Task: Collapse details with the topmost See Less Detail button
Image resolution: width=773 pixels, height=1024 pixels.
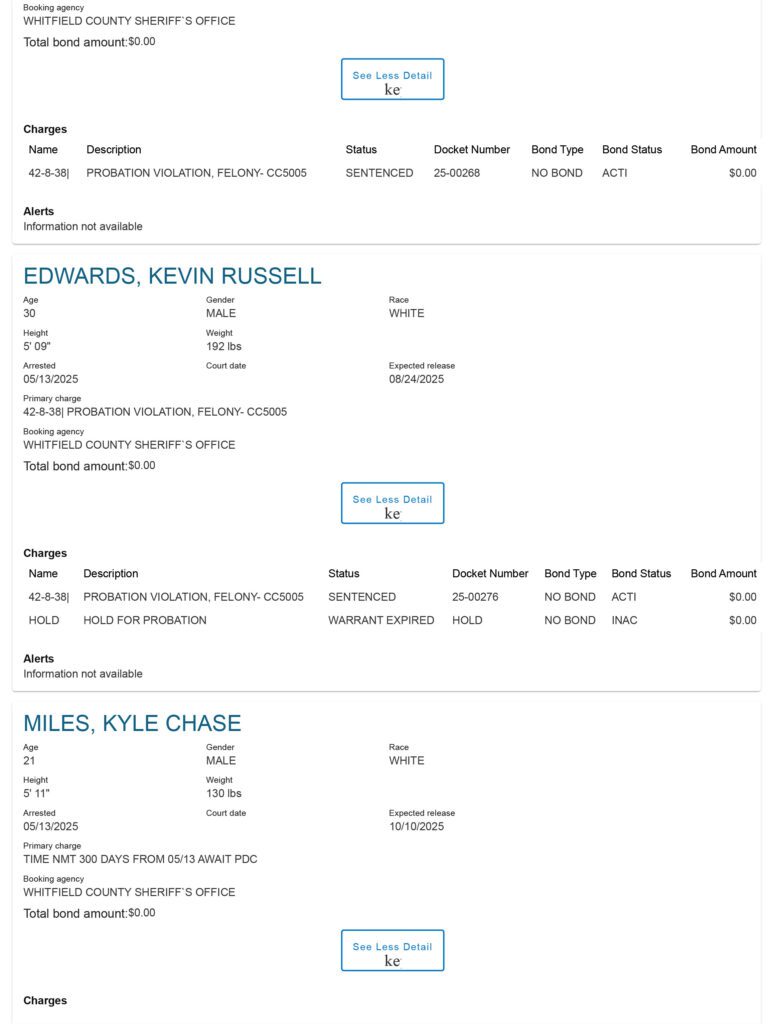Action: click(392, 79)
